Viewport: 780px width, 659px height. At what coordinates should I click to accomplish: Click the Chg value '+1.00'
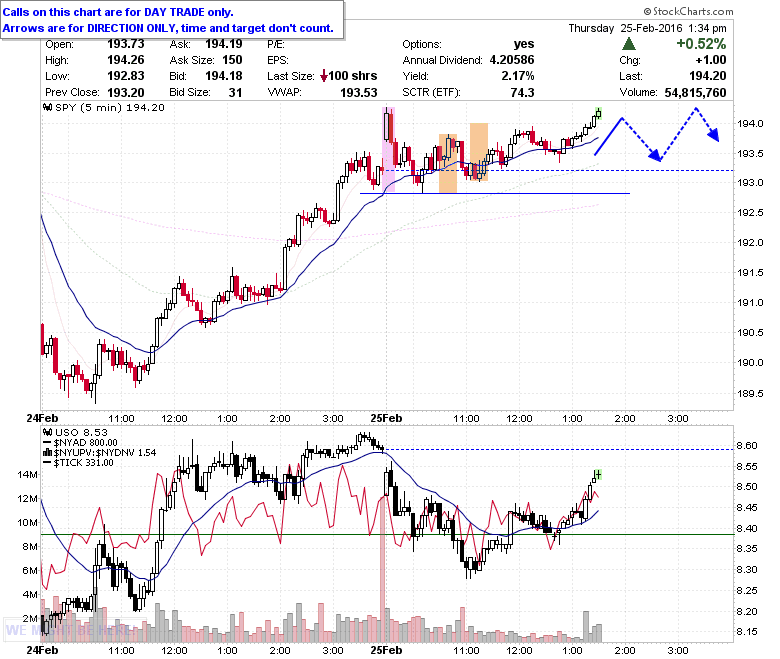coord(711,60)
